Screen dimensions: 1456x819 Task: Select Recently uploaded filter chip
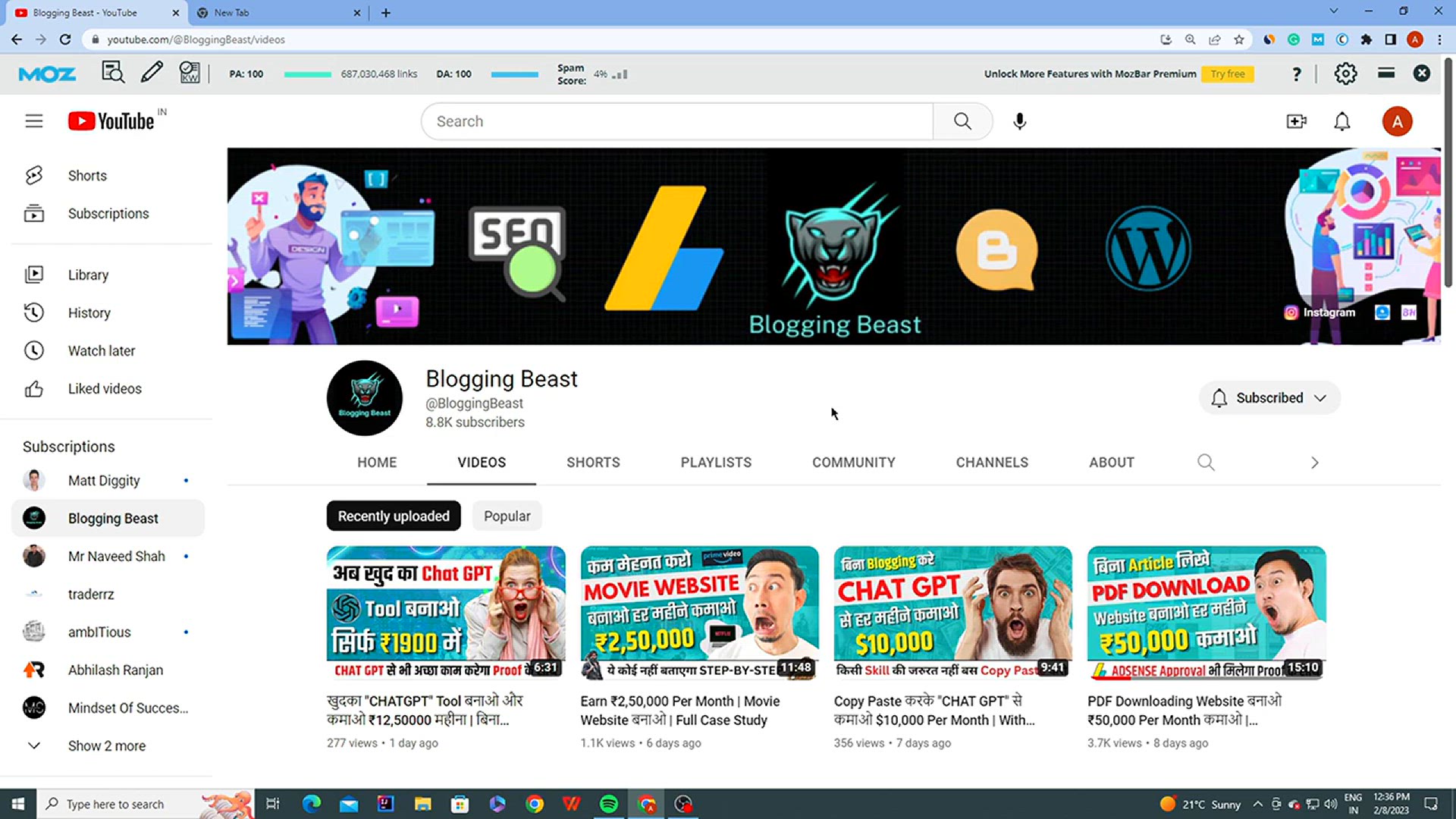tap(394, 516)
